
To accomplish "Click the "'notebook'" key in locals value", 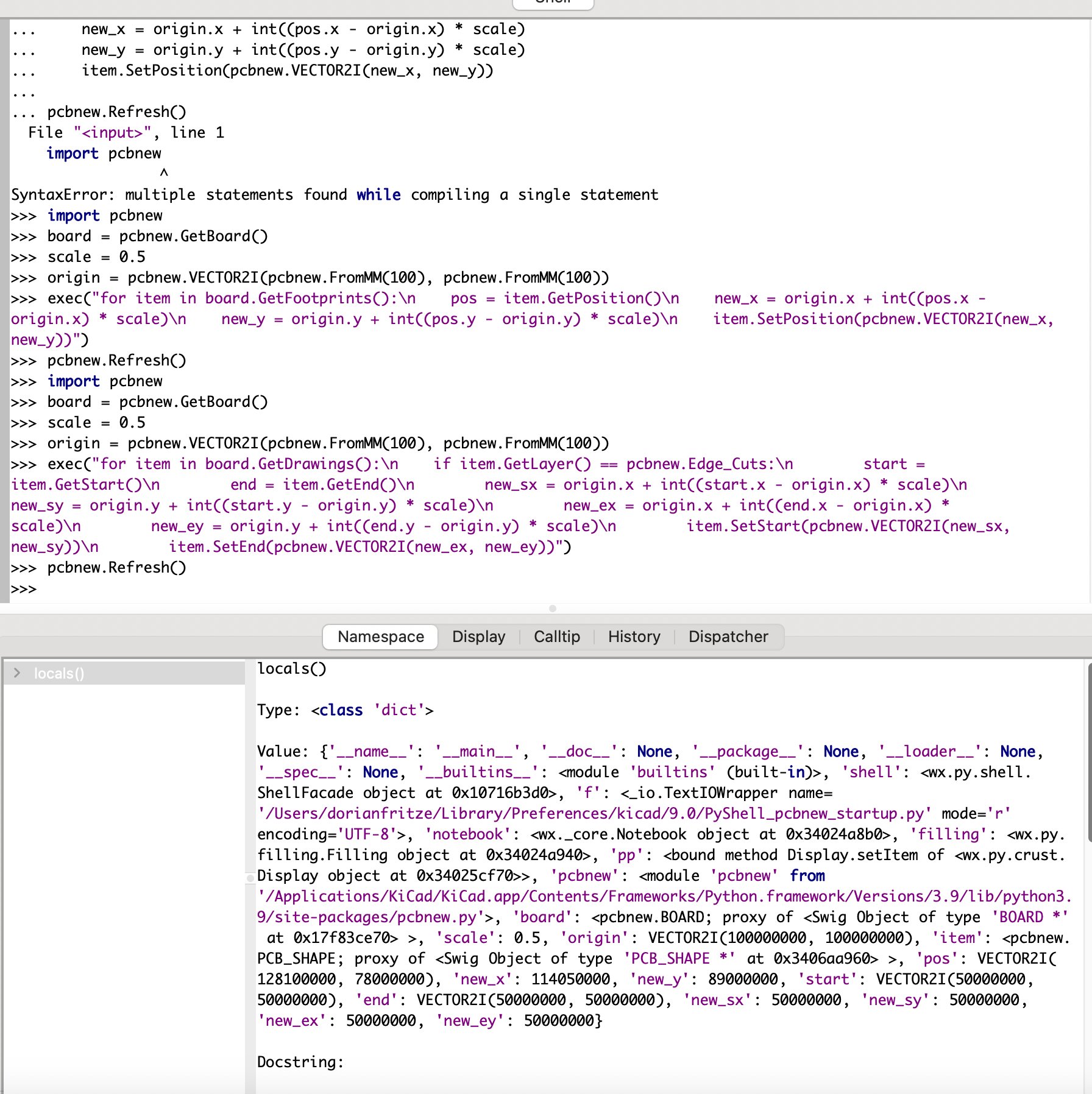I will click(x=467, y=835).
